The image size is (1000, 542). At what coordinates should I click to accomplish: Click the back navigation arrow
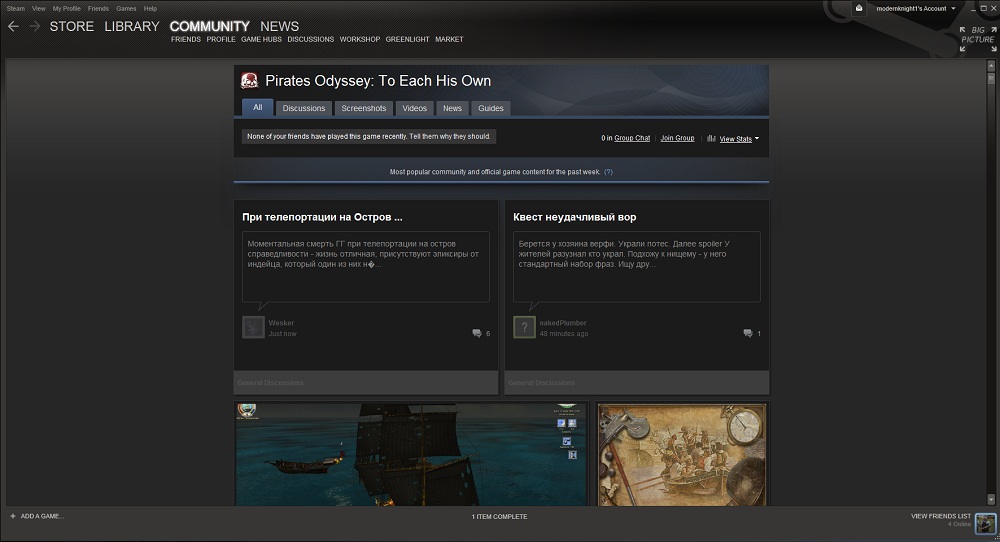point(13,27)
